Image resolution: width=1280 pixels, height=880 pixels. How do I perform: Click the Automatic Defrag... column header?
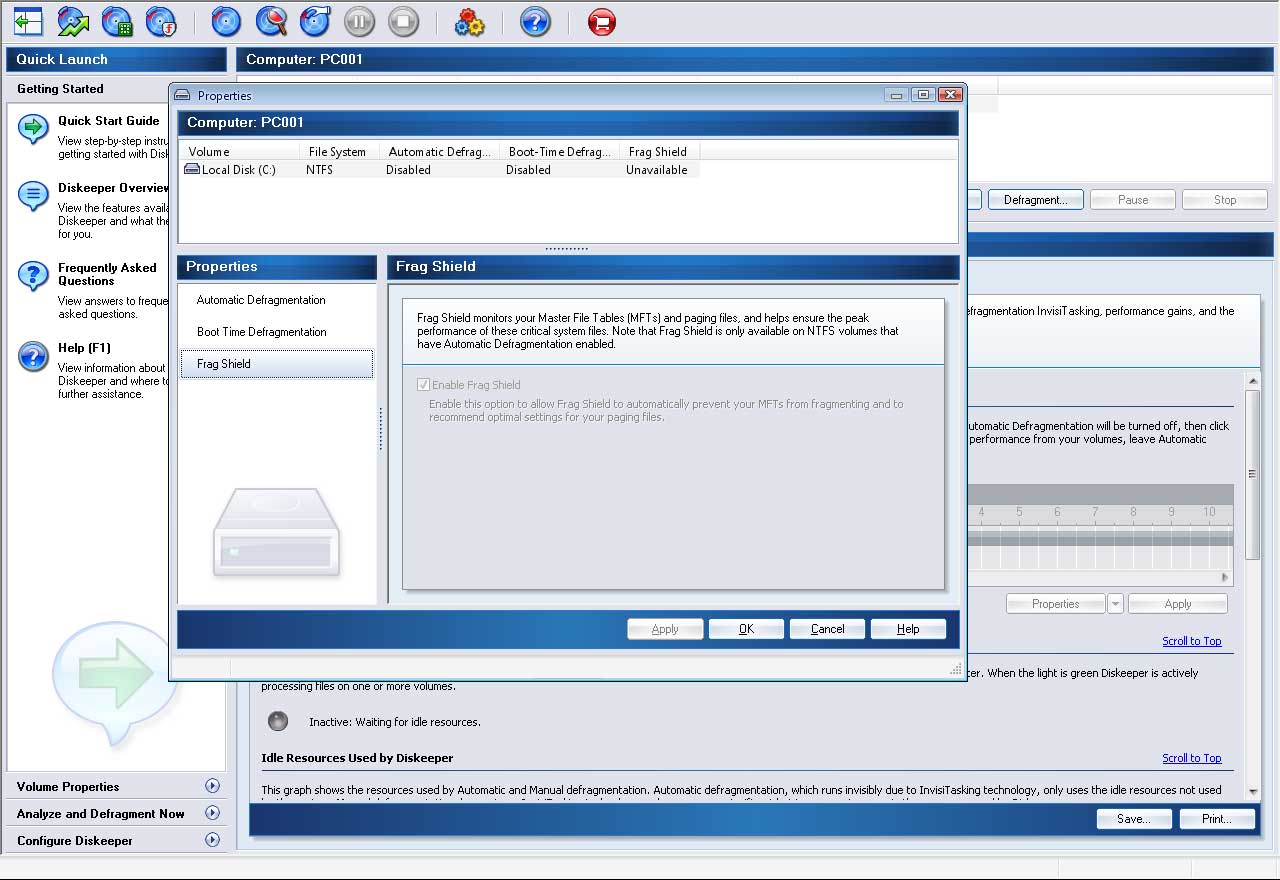tap(439, 152)
